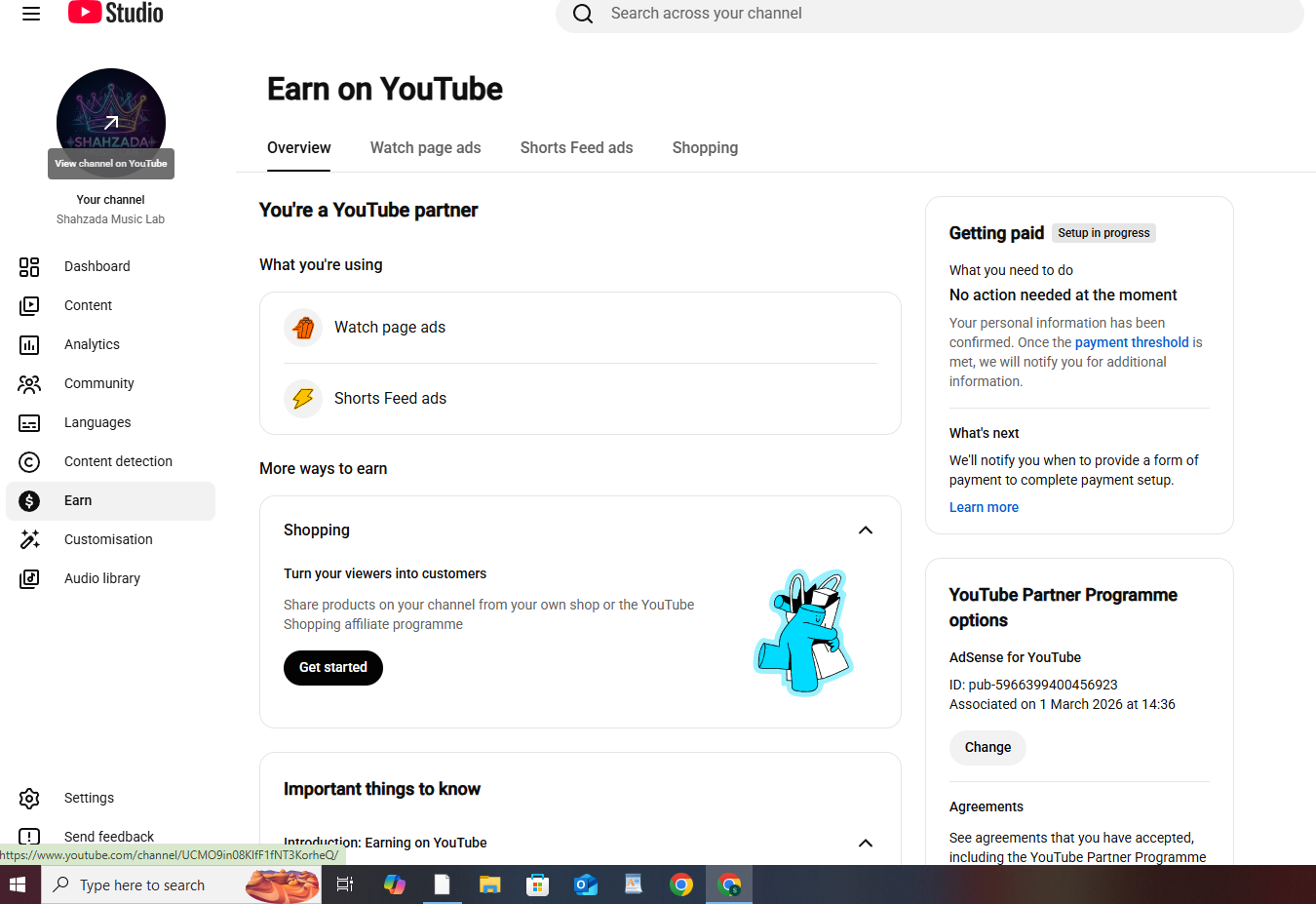1316x904 pixels.
Task: Click Associated on 1 March 2026 text
Action: (1063, 704)
